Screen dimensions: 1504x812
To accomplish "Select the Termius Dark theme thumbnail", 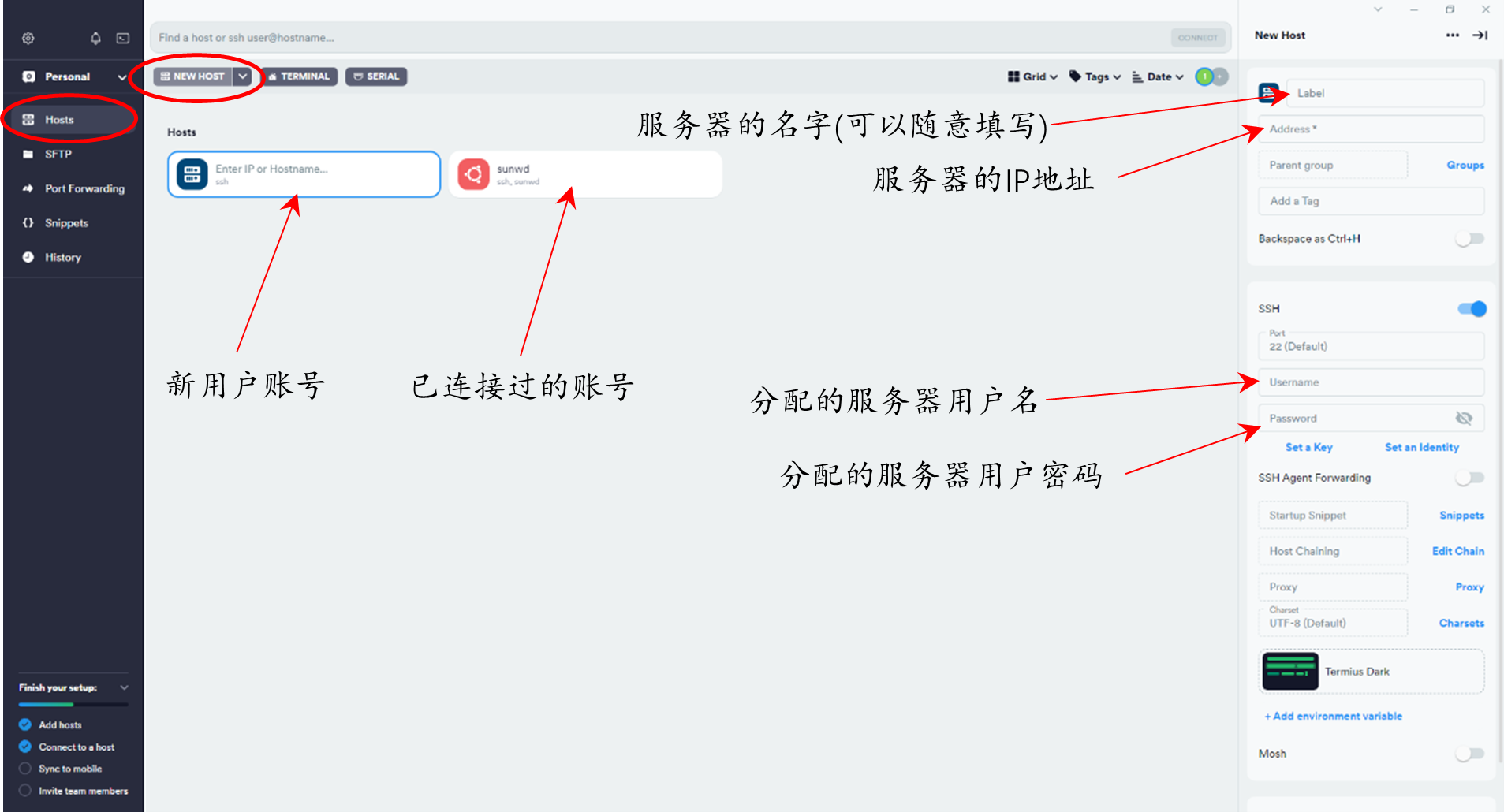I will 1290,672.
